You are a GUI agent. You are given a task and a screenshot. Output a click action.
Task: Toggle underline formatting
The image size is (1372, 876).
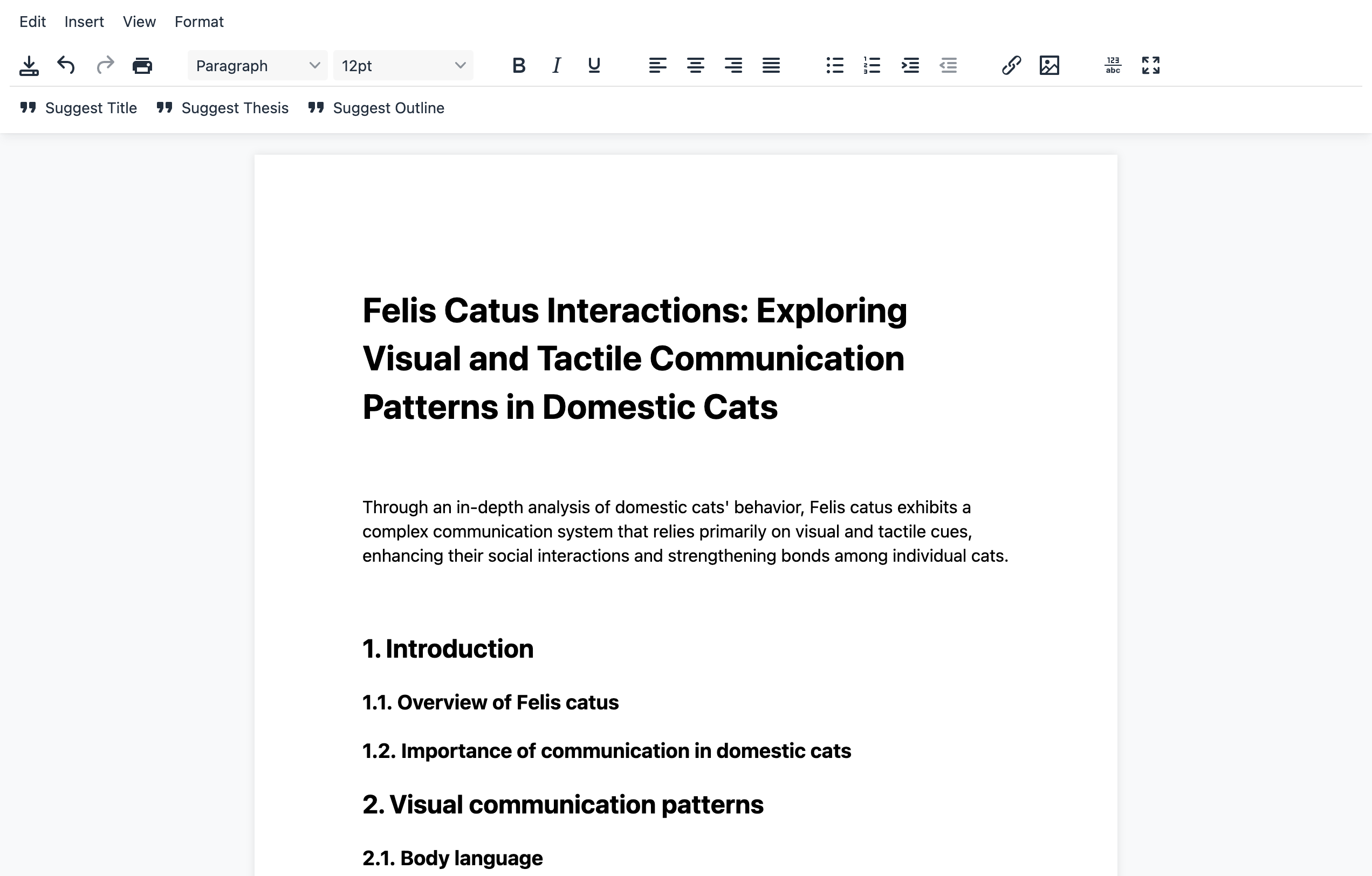click(594, 66)
